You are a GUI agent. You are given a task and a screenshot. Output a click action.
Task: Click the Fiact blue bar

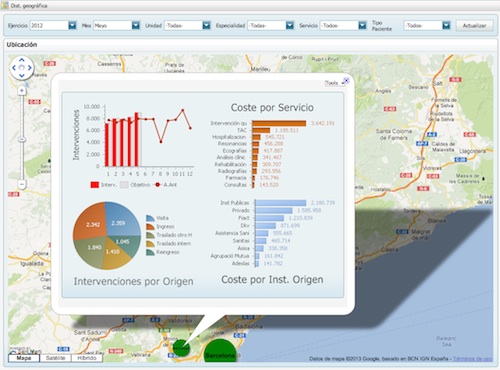(x=270, y=218)
